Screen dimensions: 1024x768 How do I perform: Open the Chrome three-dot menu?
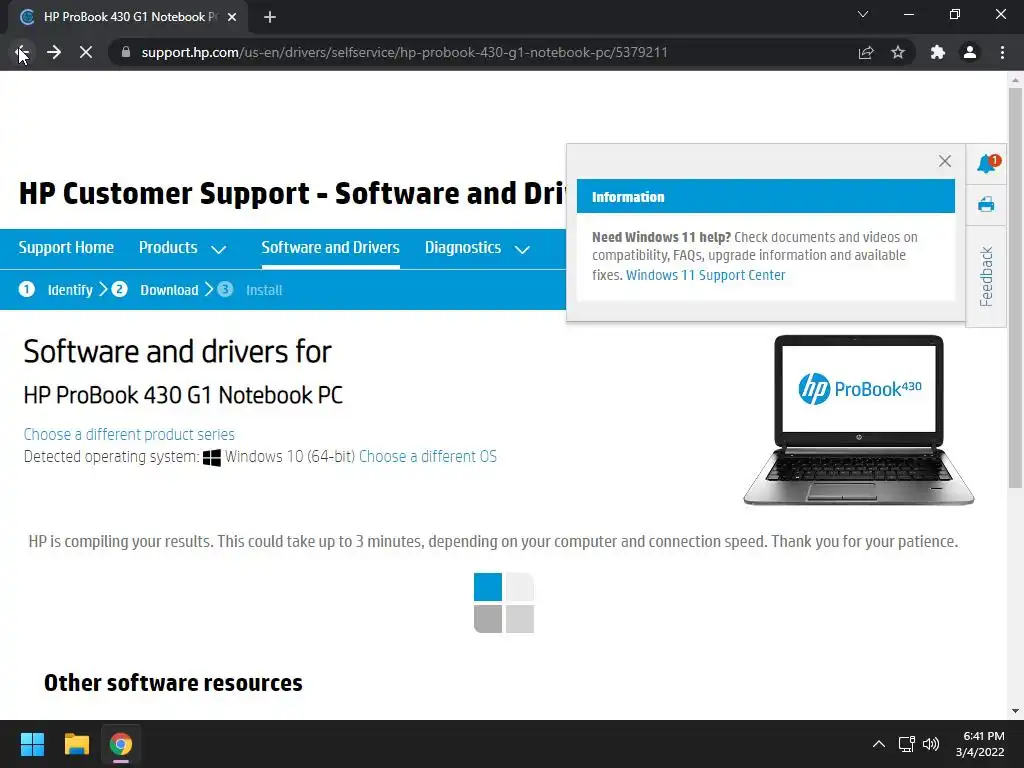click(1002, 52)
